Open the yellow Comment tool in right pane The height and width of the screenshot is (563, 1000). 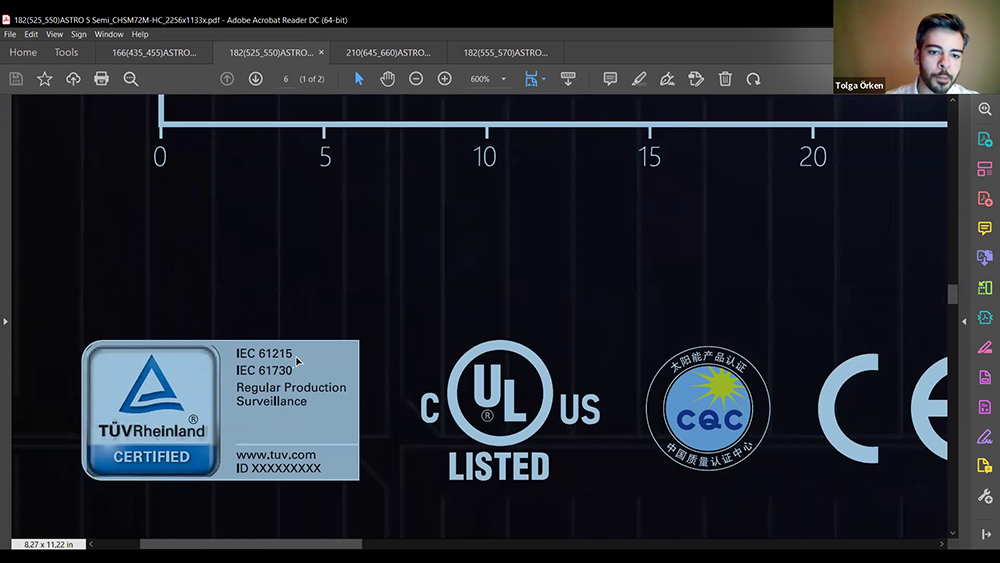985,228
